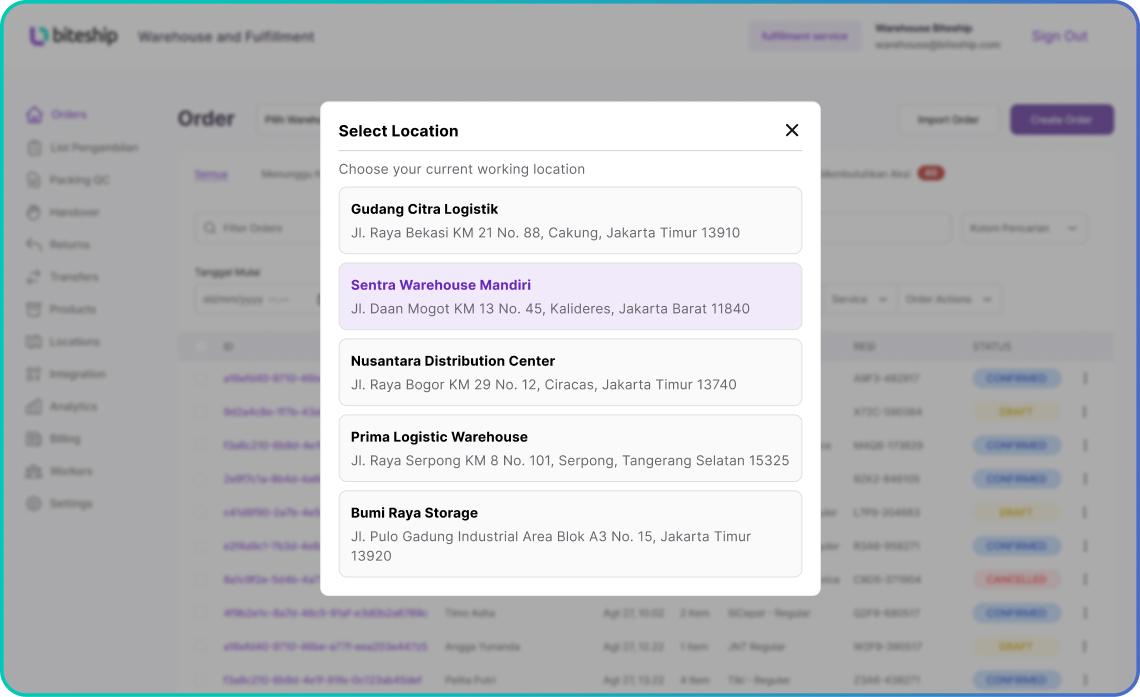The image size is (1140, 697).
Task: Expand the Order Actions dropdown
Action: click(948, 298)
